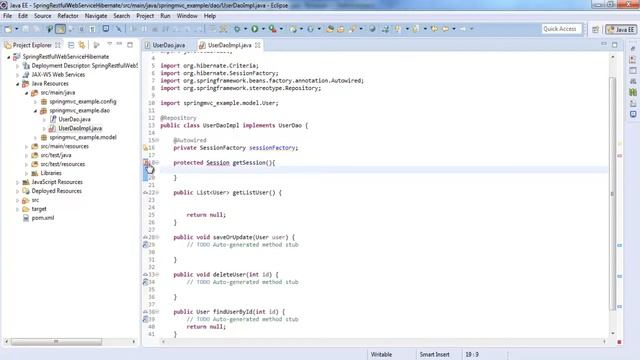Screen dimensions: 640x360
Task: Open the Source menu
Action: tap(42, 16)
